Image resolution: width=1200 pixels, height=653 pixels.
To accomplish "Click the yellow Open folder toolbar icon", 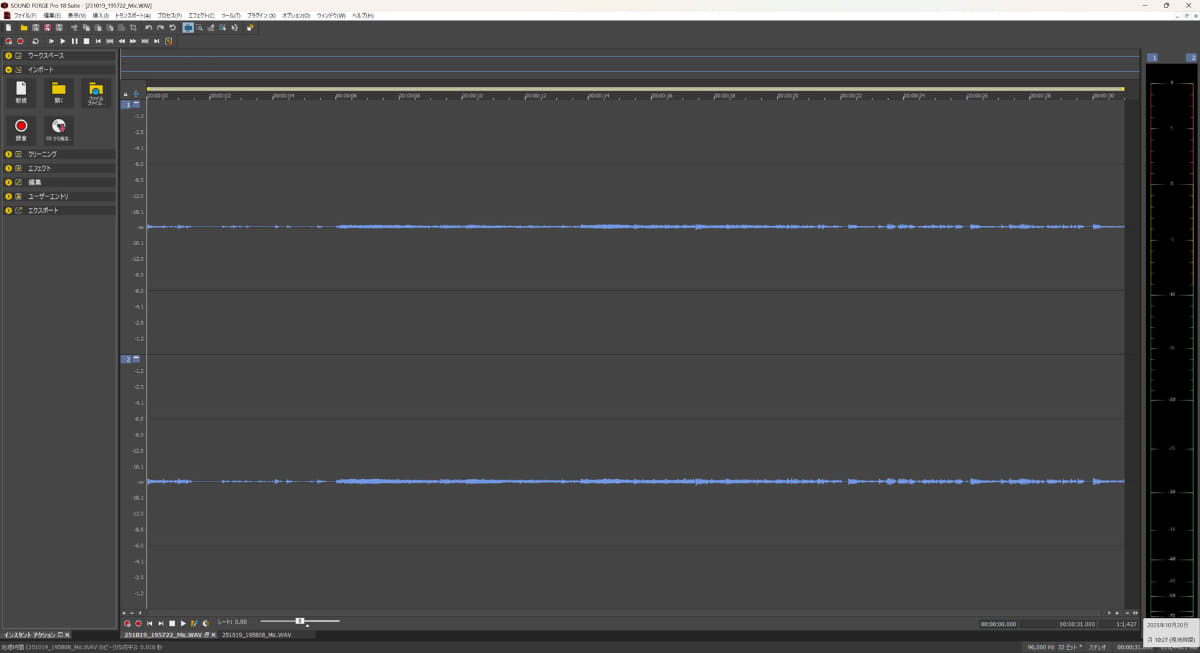I will pos(24,28).
